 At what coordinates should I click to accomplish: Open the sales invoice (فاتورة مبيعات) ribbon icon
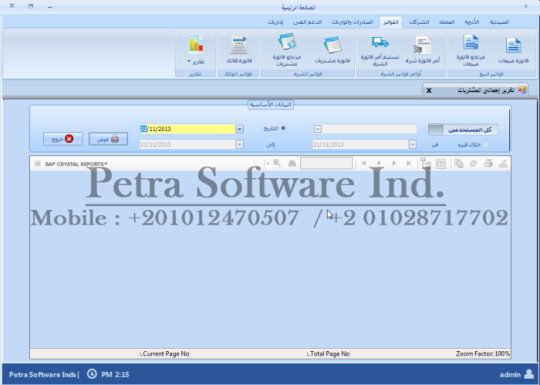[513, 51]
